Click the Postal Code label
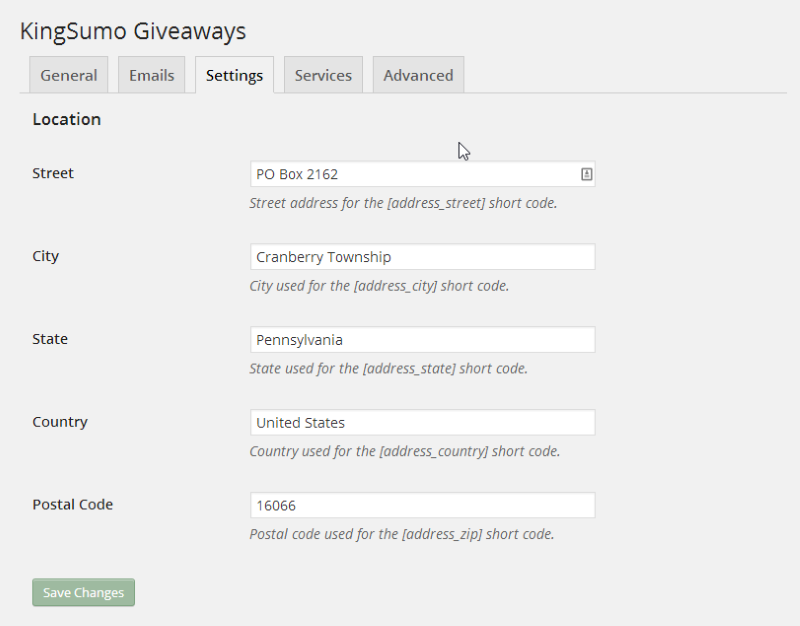The image size is (800, 626). coord(72,505)
